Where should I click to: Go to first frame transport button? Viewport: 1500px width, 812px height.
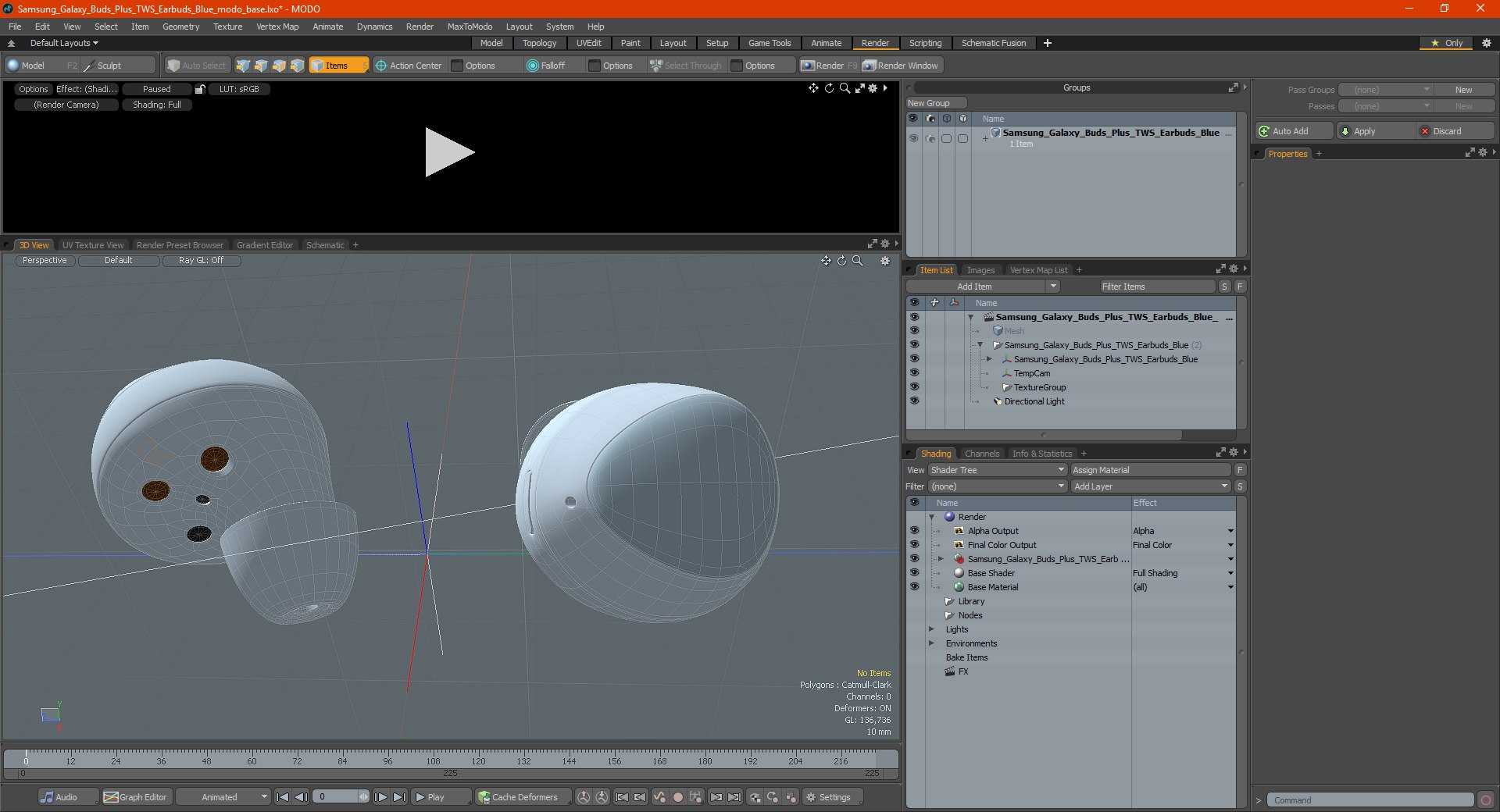[283, 797]
